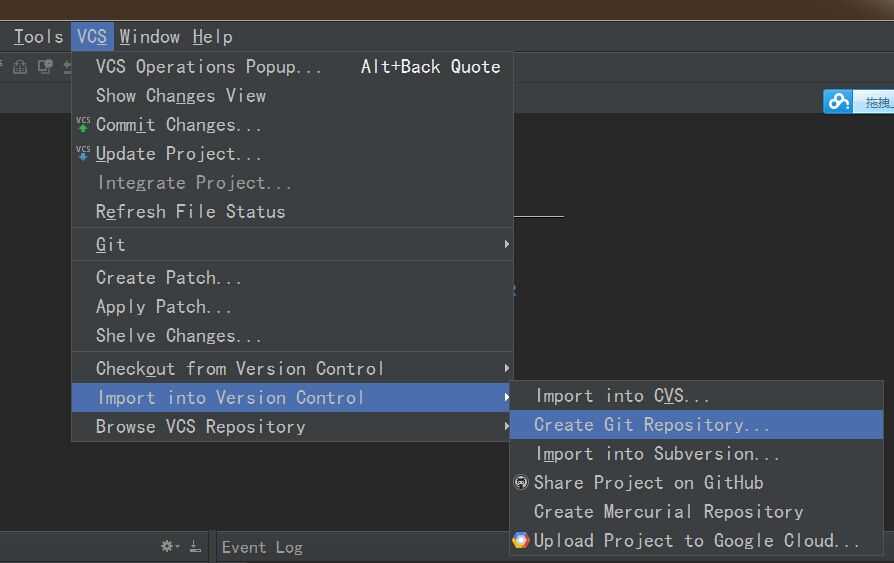894x563 pixels.
Task: Open the Help menu
Action: tap(212, 37)
